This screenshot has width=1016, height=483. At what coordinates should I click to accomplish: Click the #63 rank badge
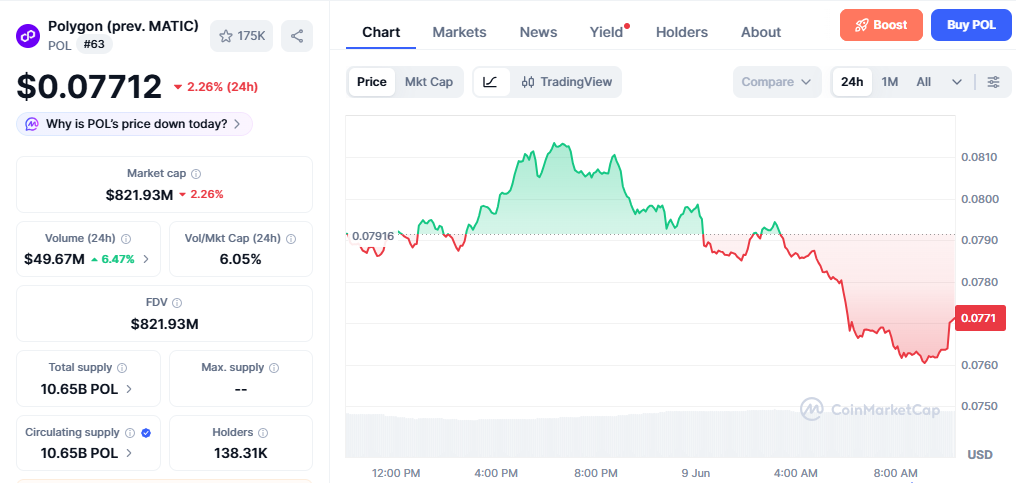click(x=95, y=45)
